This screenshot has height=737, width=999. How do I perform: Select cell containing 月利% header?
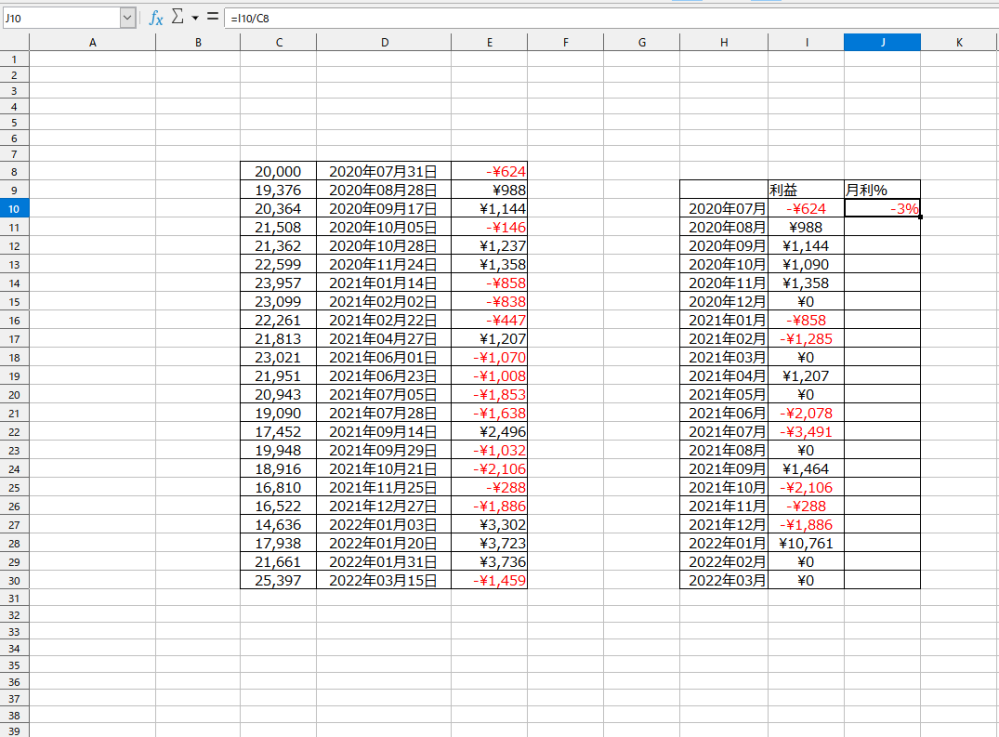pos(882,189)
